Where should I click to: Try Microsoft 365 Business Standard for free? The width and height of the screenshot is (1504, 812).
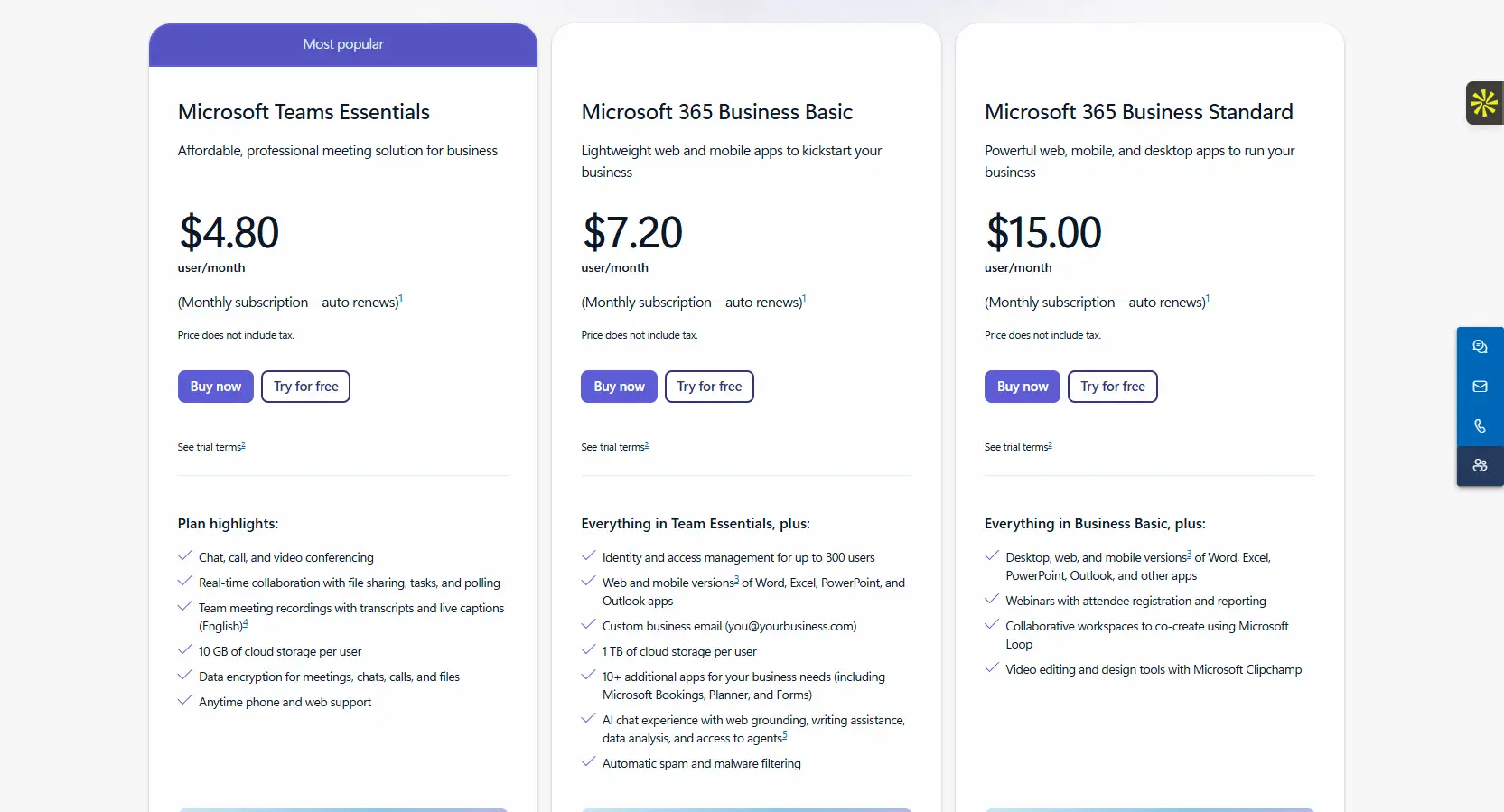[x=1112, y=387]
